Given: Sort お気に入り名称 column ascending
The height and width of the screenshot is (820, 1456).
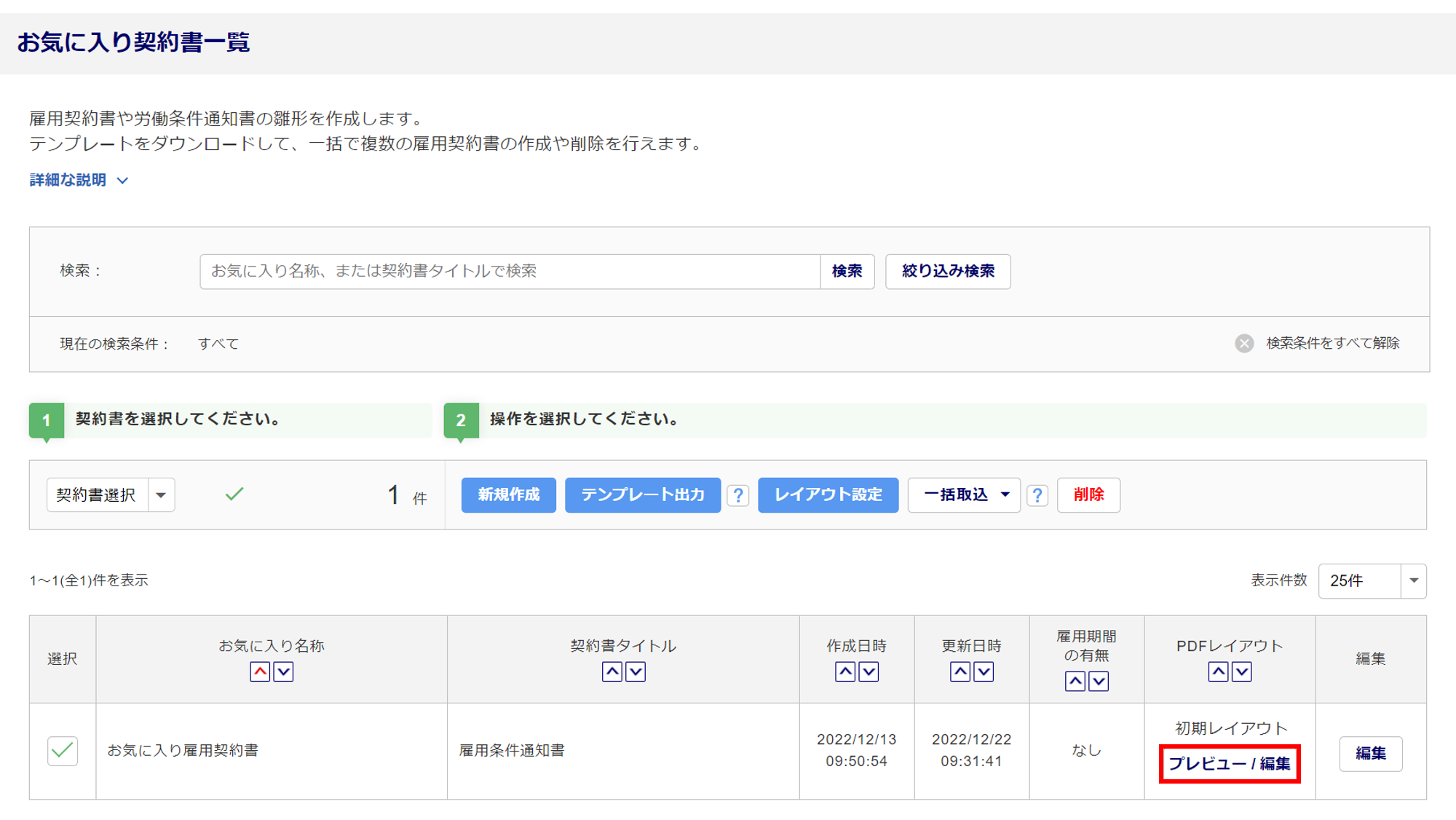Looking at the screenshot, I should click(x=260, y=671).
